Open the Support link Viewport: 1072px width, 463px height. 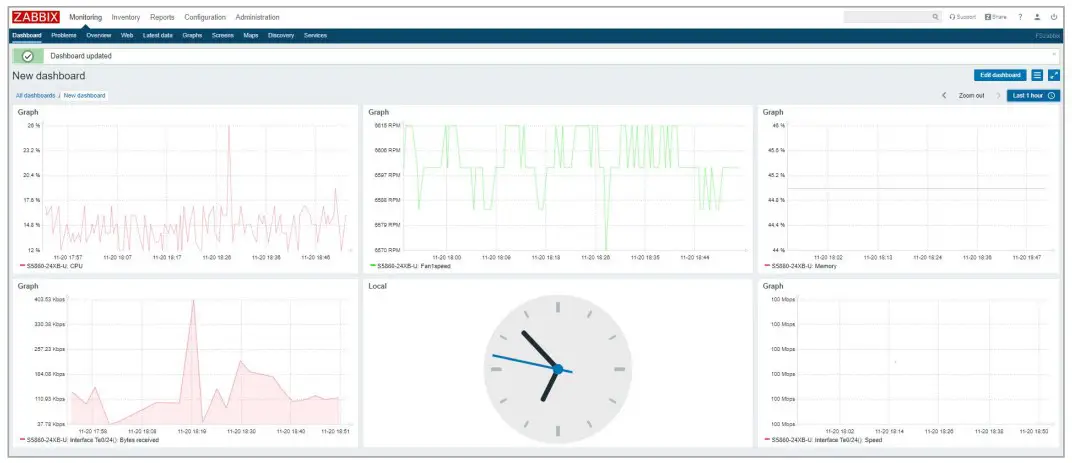(x=963, y=17)
